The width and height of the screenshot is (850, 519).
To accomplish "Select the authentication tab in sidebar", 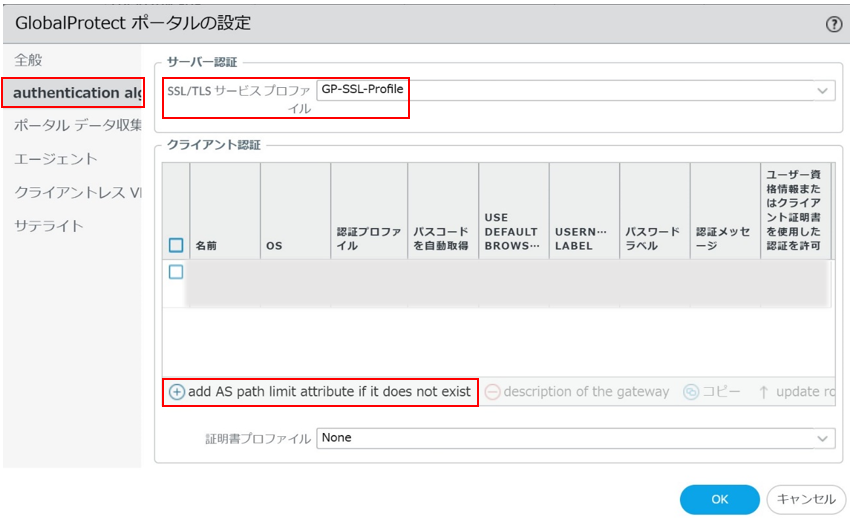I will pos(74,93).
